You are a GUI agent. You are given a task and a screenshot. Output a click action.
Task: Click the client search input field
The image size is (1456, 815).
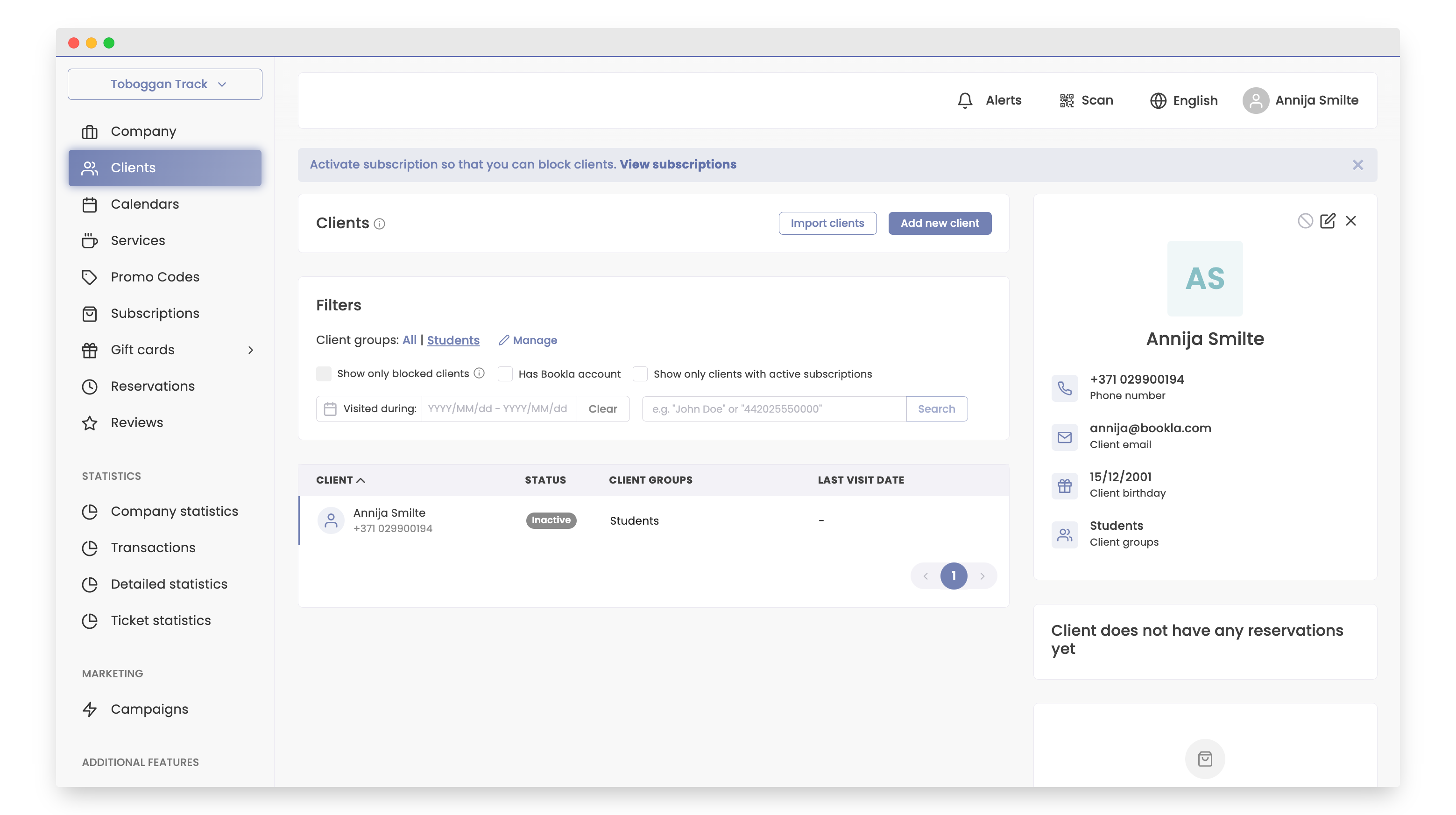(x=773, y=408)
